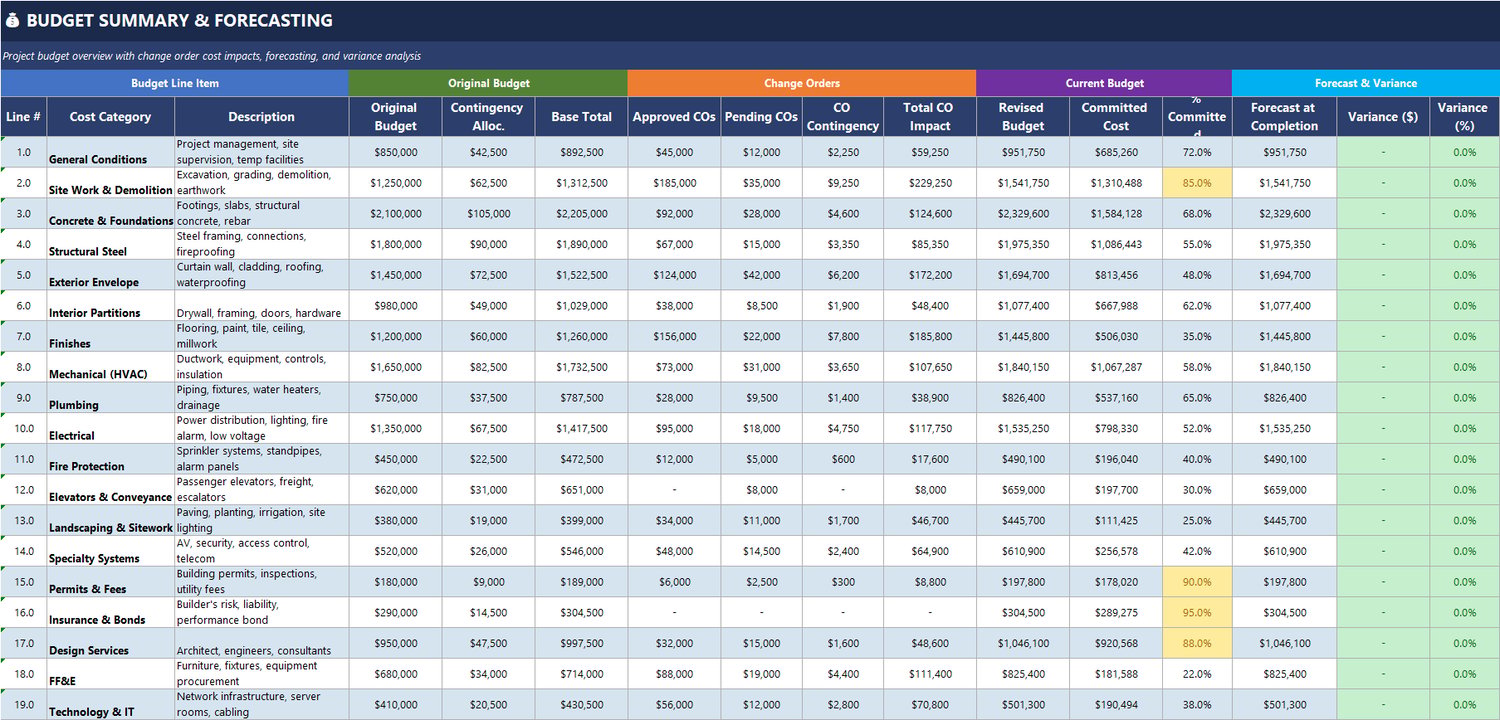Viewport: 1500px width, 720px height.
Task: Select the highlighted 88.0% committed cell
Action: (1197, 644)
